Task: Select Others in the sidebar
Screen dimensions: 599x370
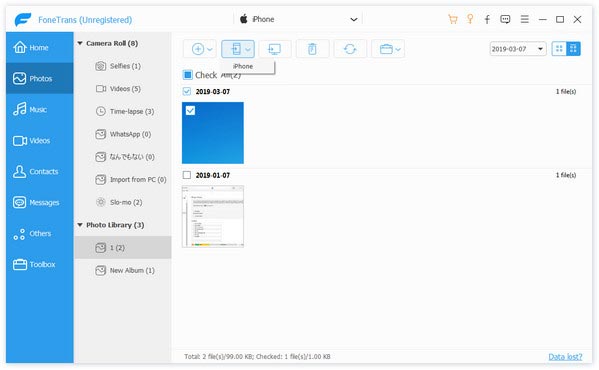Action: (x=39, y=233)
